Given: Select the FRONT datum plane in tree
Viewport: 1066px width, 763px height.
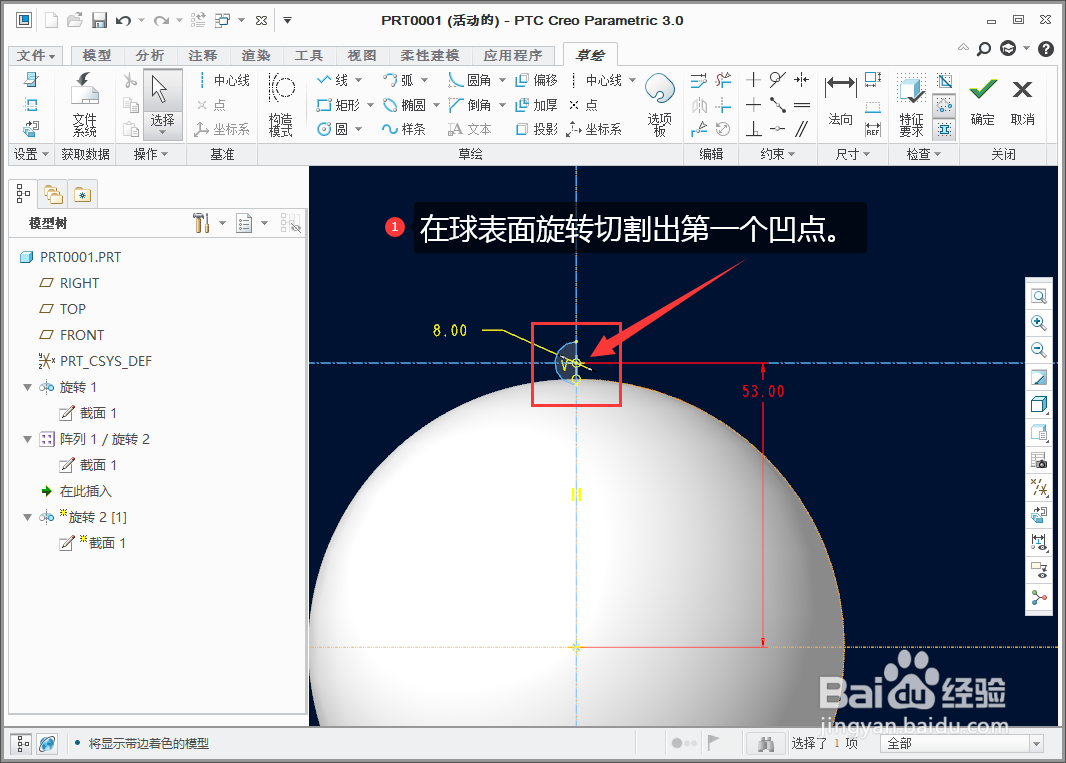Looking at the screenshot, I should (x=72, y=335).
